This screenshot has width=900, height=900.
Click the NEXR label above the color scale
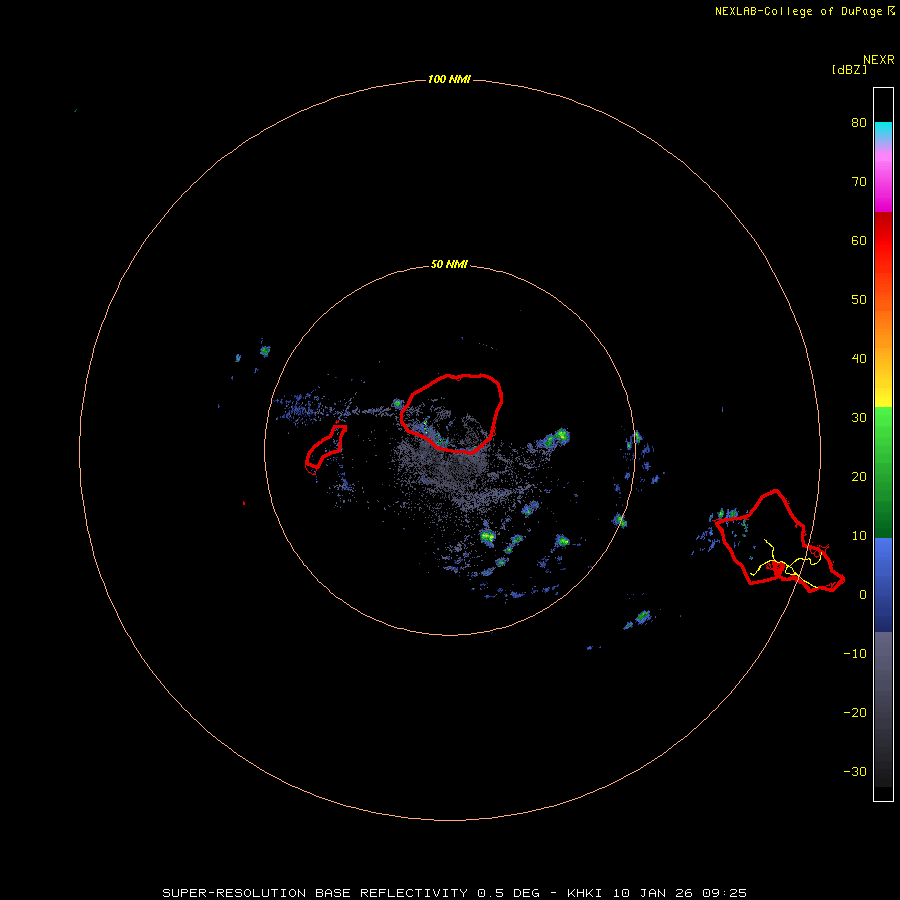point(878,60)
